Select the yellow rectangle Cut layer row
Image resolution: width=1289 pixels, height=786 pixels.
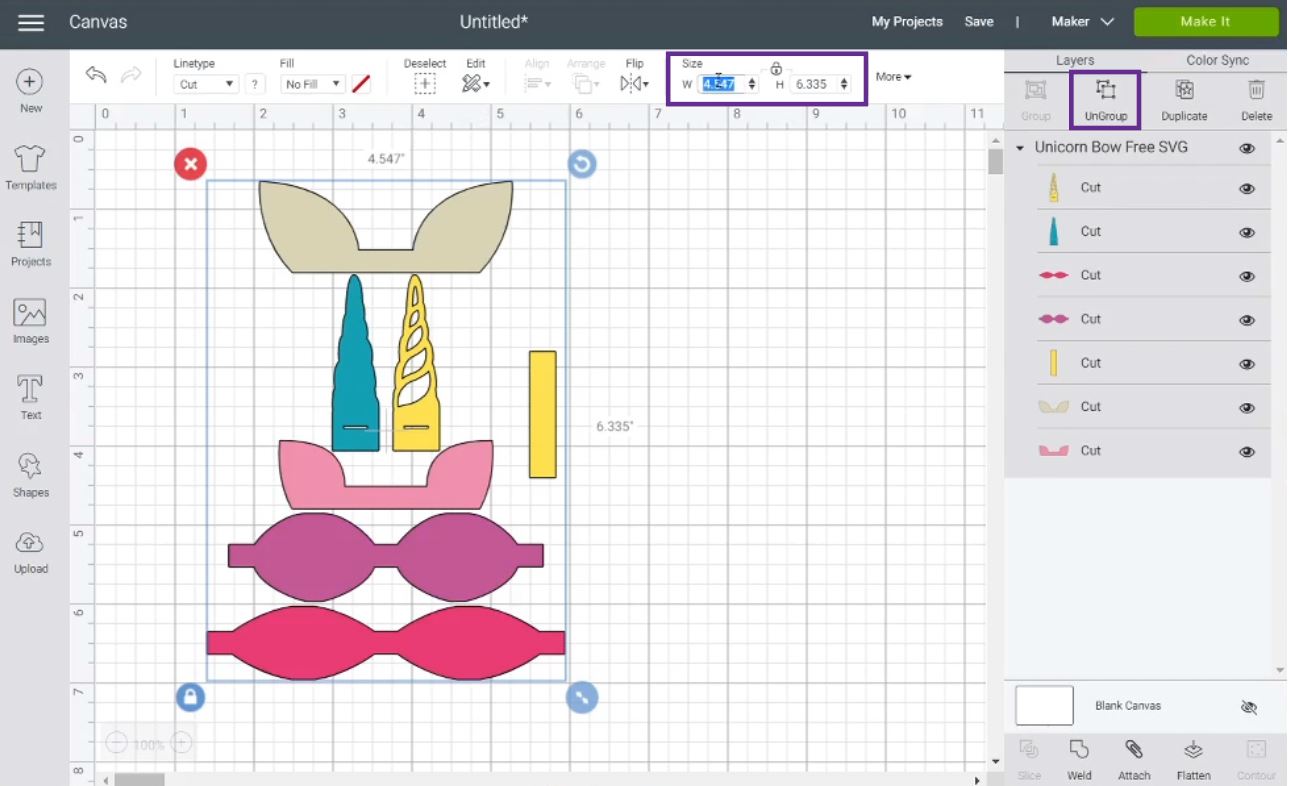1153,363
